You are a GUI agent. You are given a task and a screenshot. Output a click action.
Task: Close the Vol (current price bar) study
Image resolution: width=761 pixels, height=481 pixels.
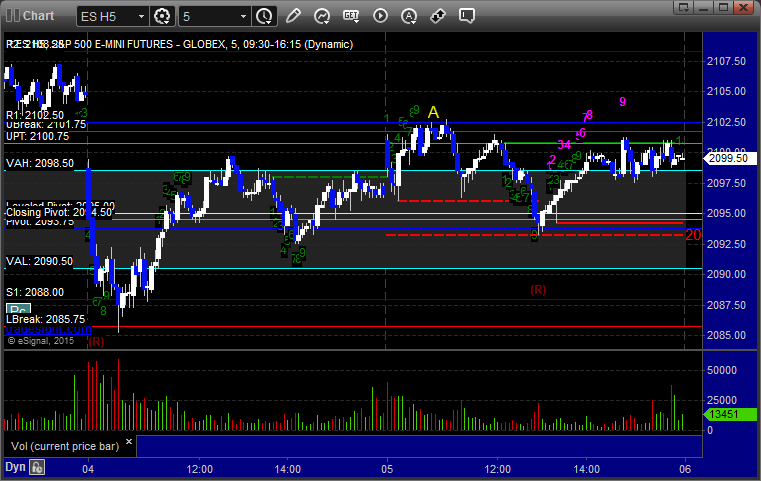pyautogui.click(x=129, y=442)
